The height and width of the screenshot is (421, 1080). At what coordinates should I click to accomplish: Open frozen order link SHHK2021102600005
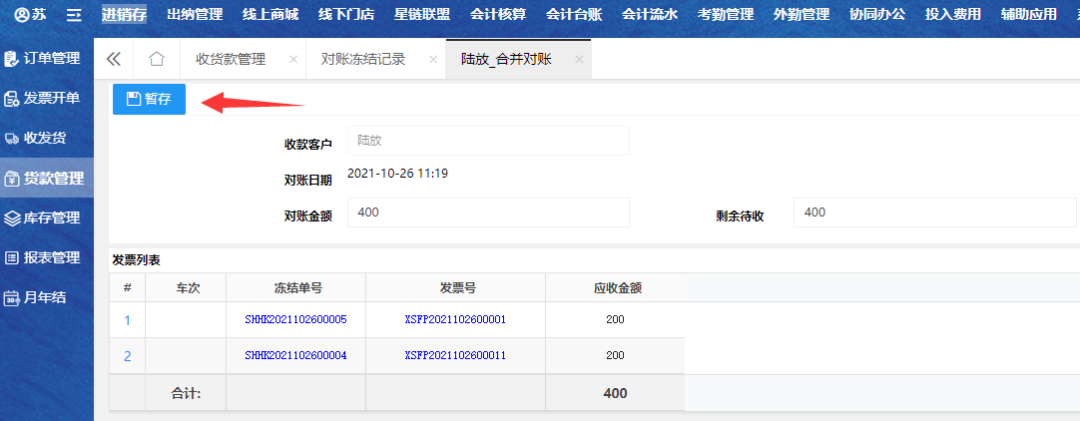296,320
